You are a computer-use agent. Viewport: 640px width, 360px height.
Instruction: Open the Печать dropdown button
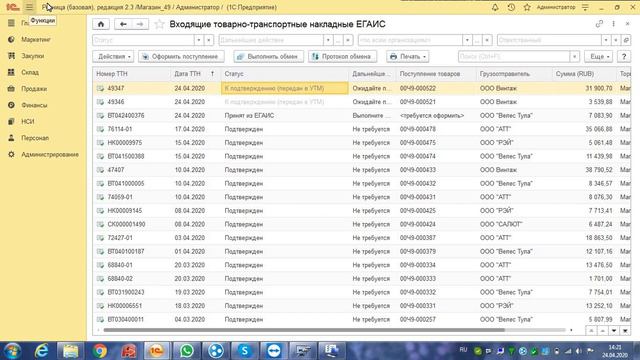407,56
